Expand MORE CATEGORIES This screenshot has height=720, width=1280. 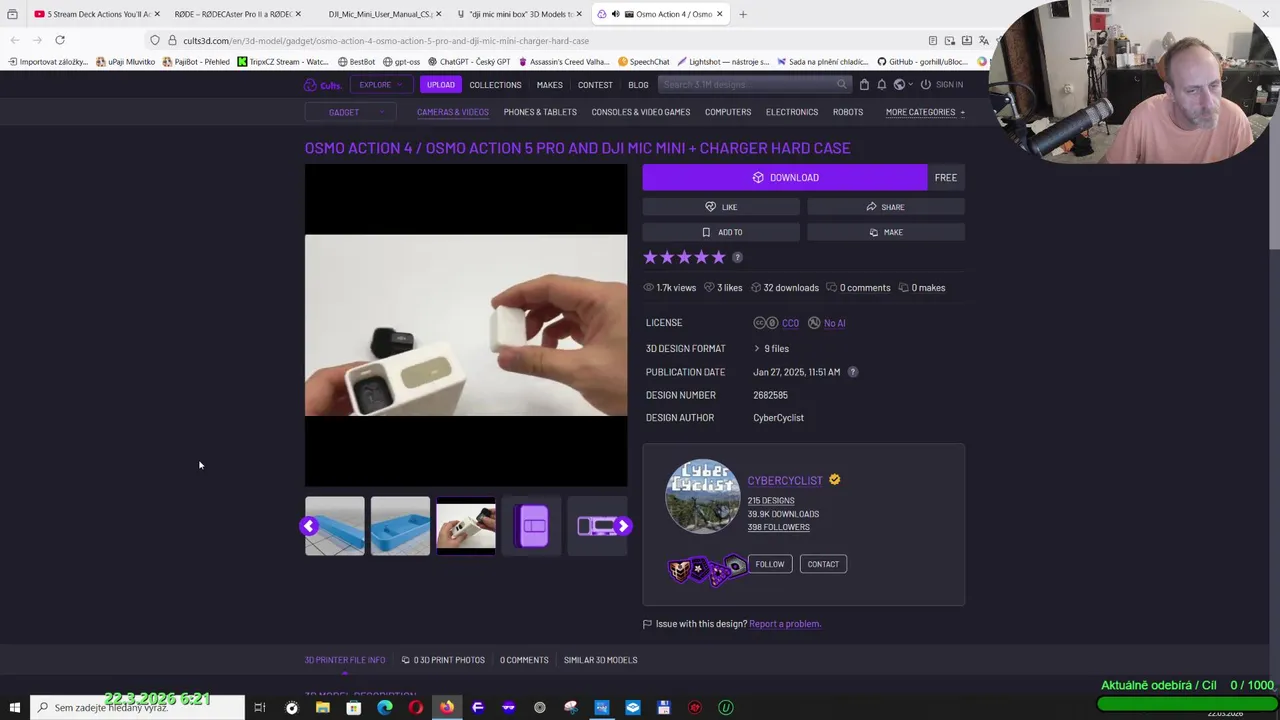(925, 112)
